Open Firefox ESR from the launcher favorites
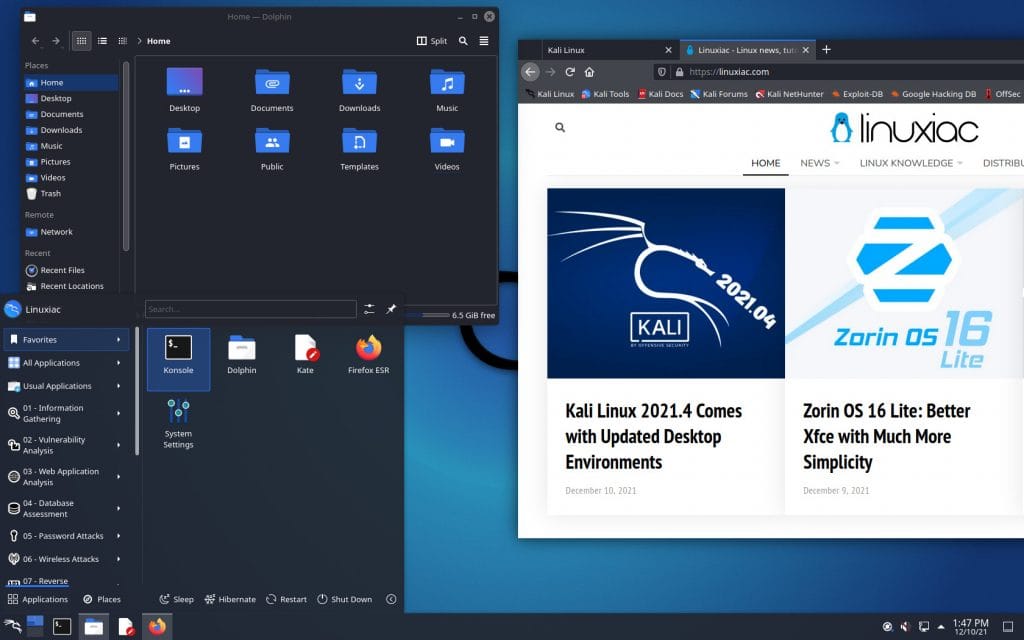 coord(369,355)
